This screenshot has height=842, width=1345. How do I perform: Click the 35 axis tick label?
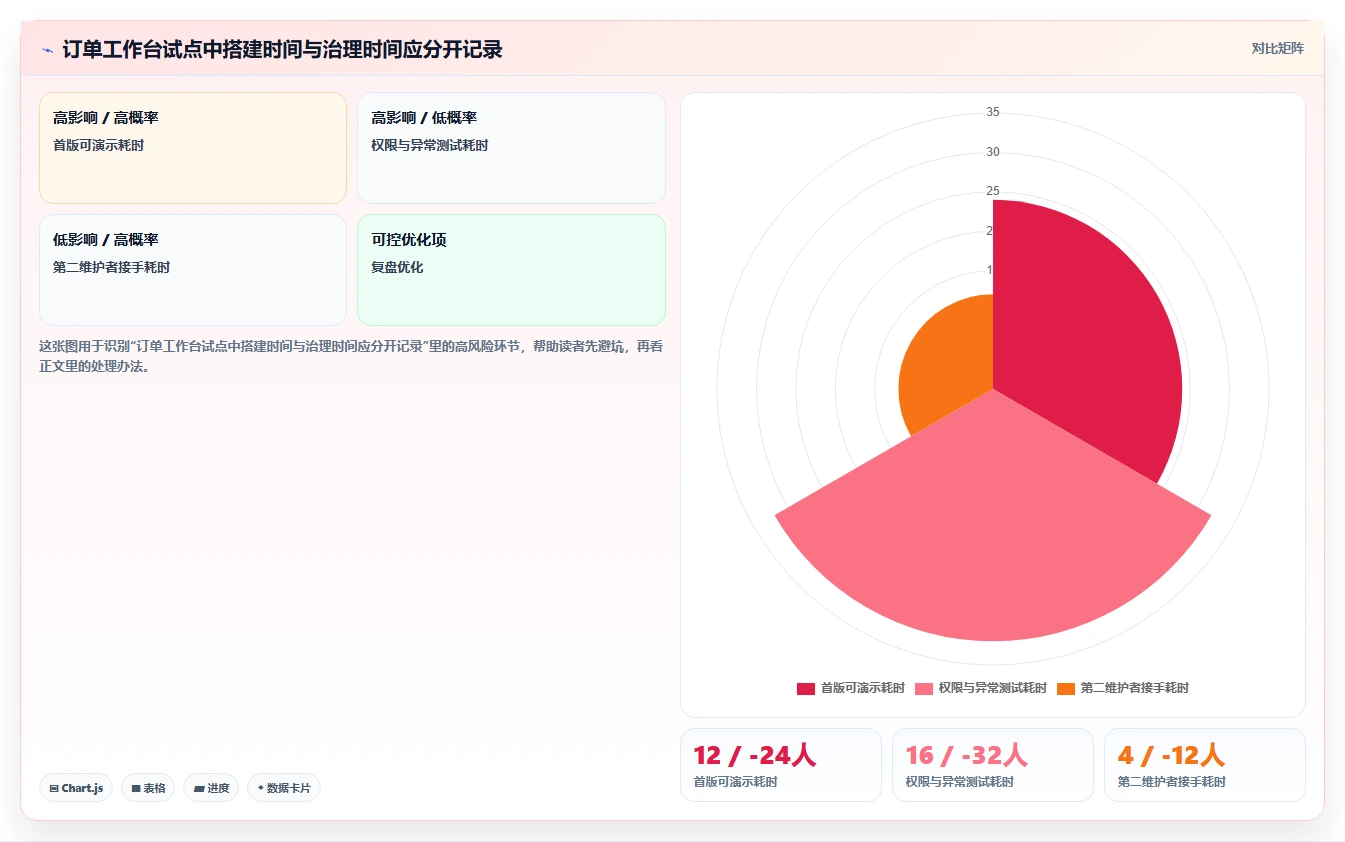point(993,112)
